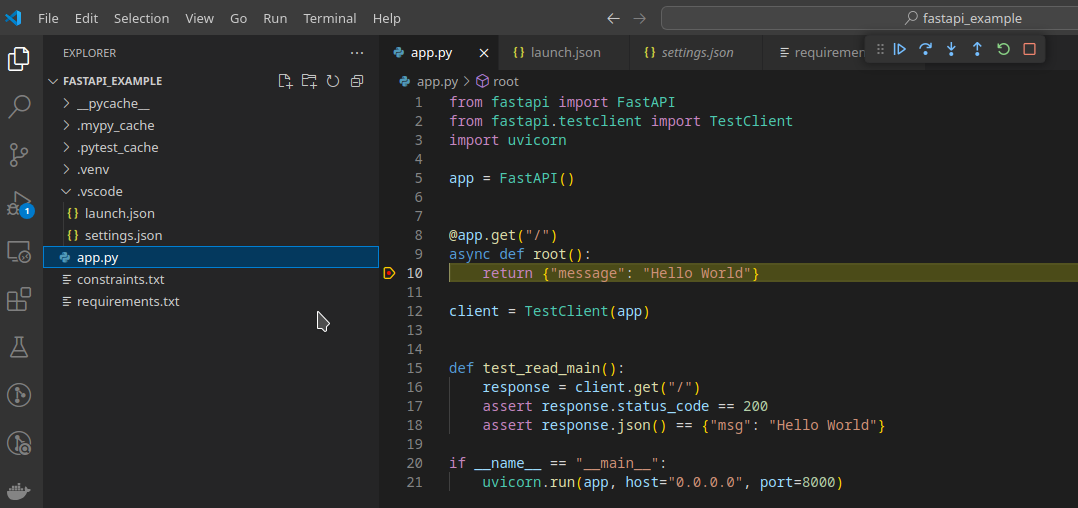This screenshot has height=508, width=1078.
Task: Click Restart debugging green icon
Action: pyautogui.click(x=1003, y=49)
